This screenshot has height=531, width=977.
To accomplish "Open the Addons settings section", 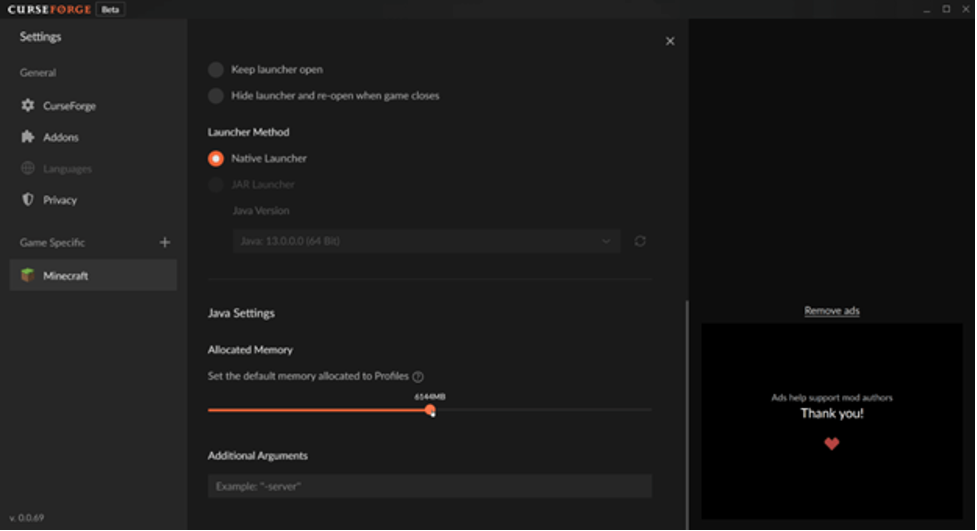I will [61, 137].
